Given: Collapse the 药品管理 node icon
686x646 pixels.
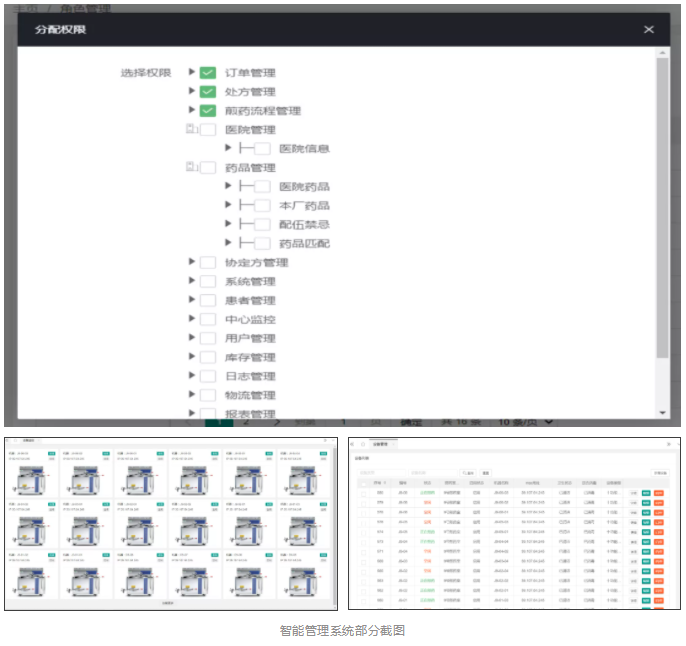Looking at the screenshot, I should (192, 168).
